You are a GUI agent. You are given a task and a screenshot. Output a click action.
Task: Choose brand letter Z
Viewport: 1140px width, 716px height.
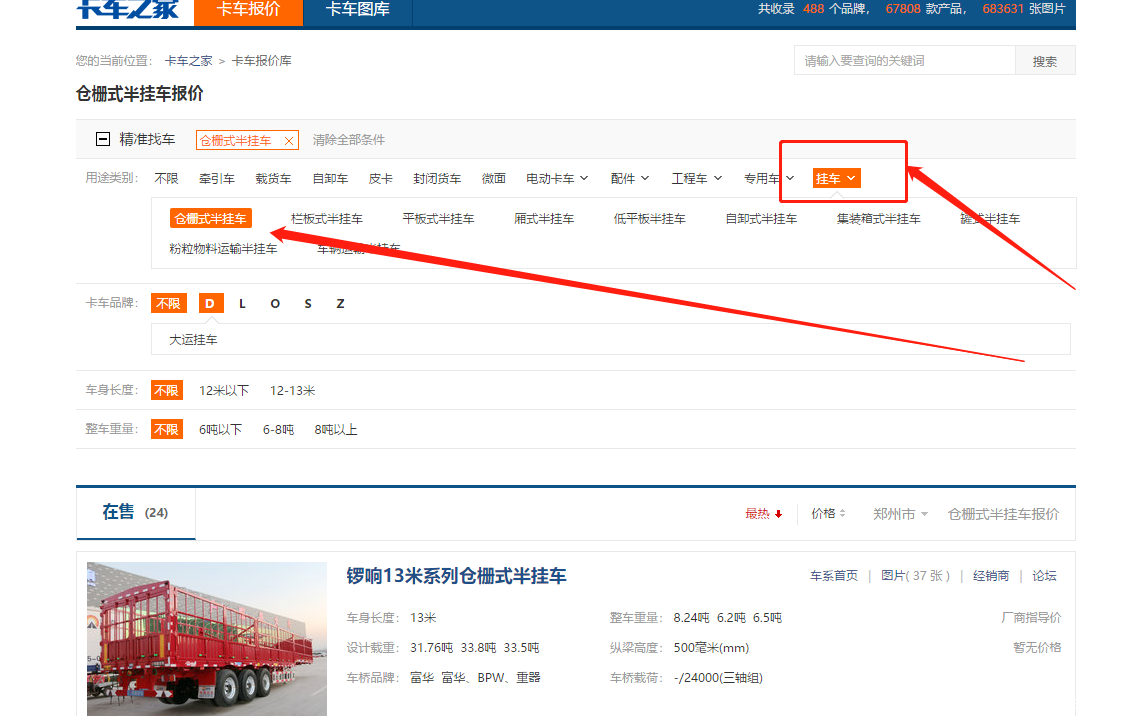[340, 303]
